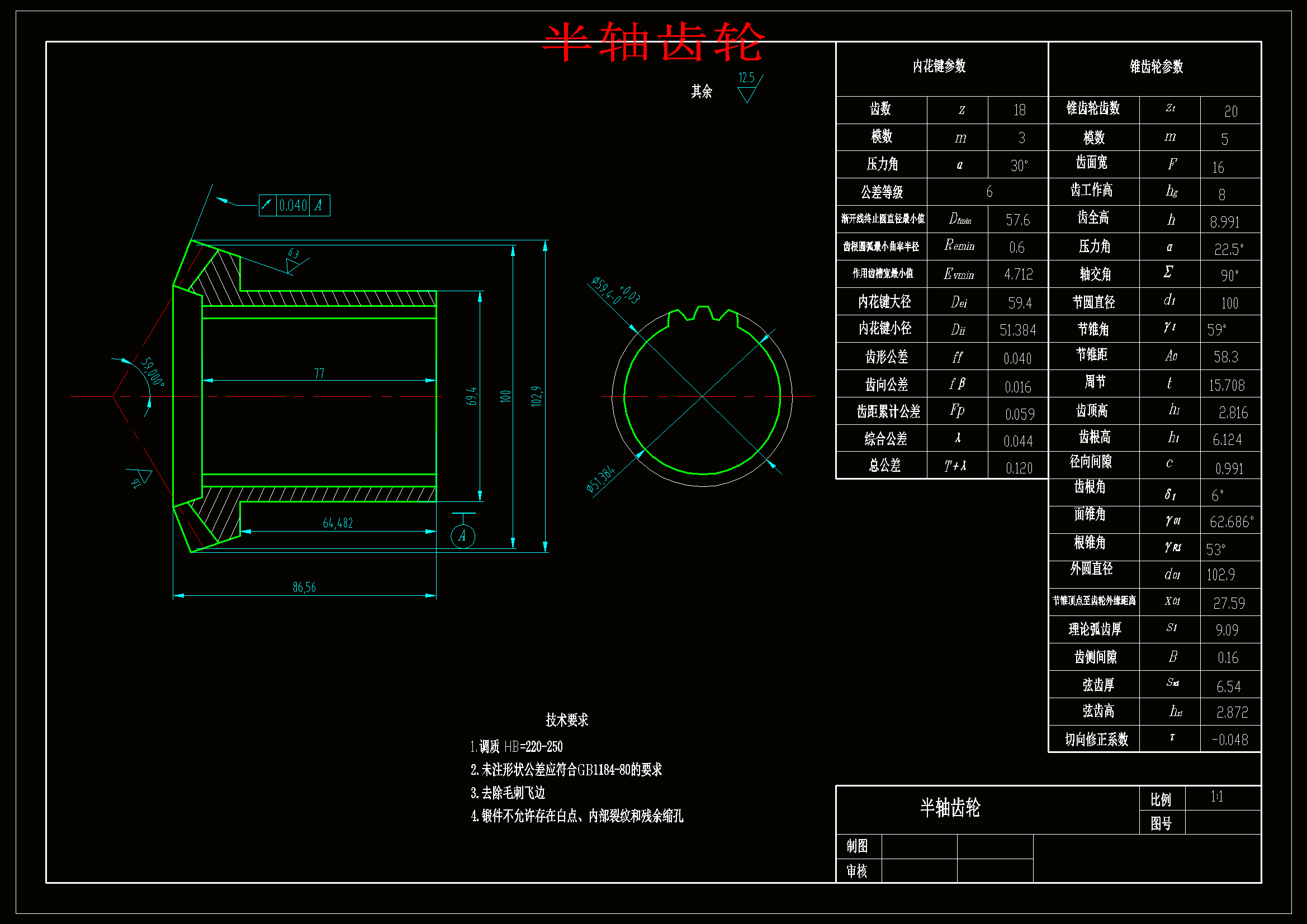
Task: Select the 57.6 value in the table
Action: coord(1017,220)
